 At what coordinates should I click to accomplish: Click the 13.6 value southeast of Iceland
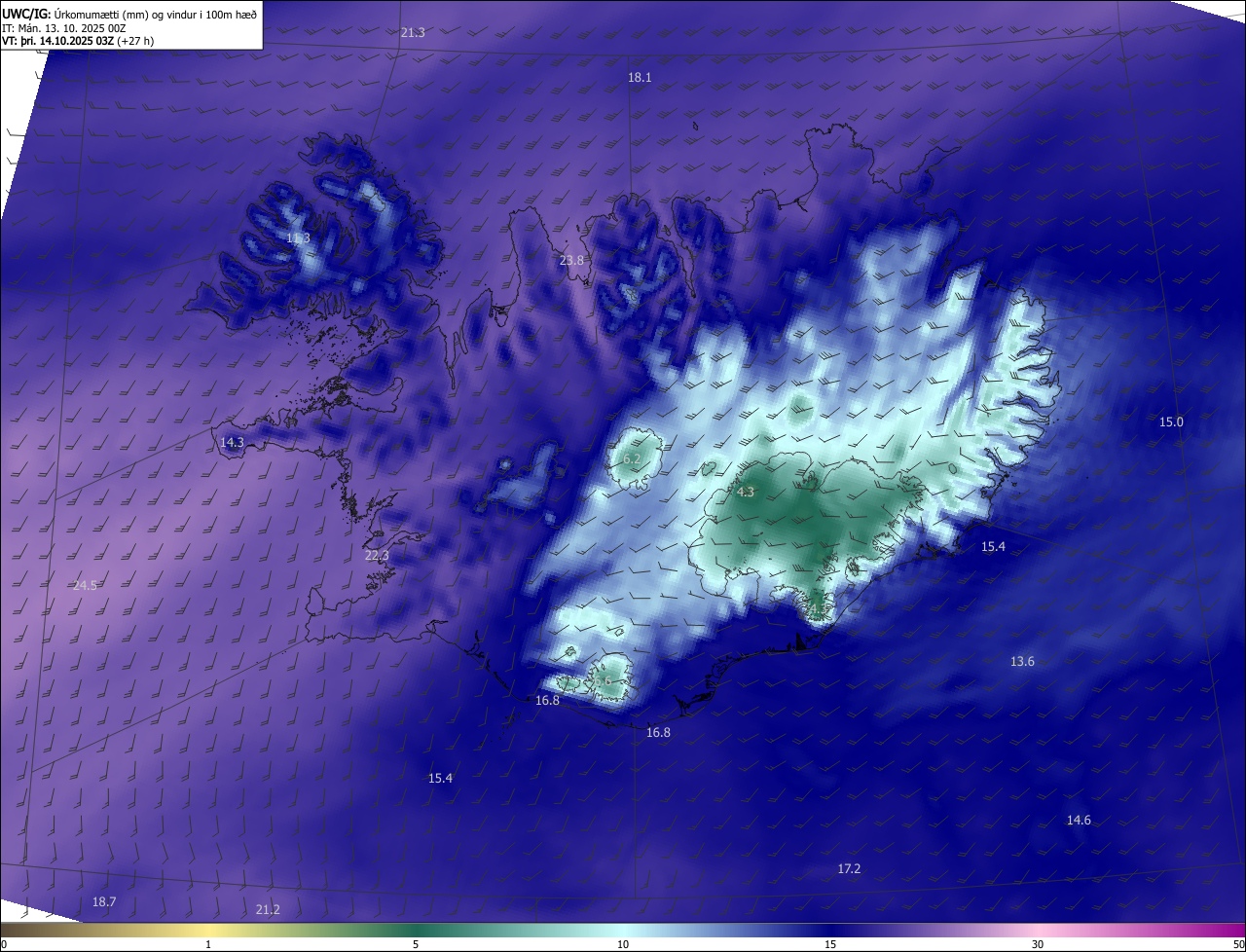click(x=1022, y=661)
